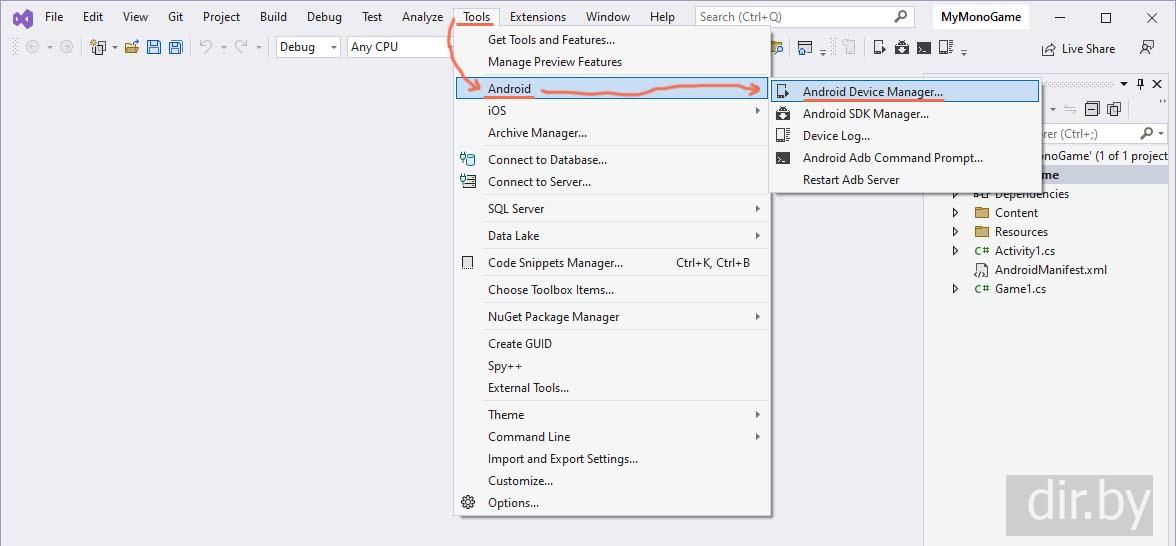Click the Live Share button
Screen dimensions: 1176x546
[x=1078, y=48]
